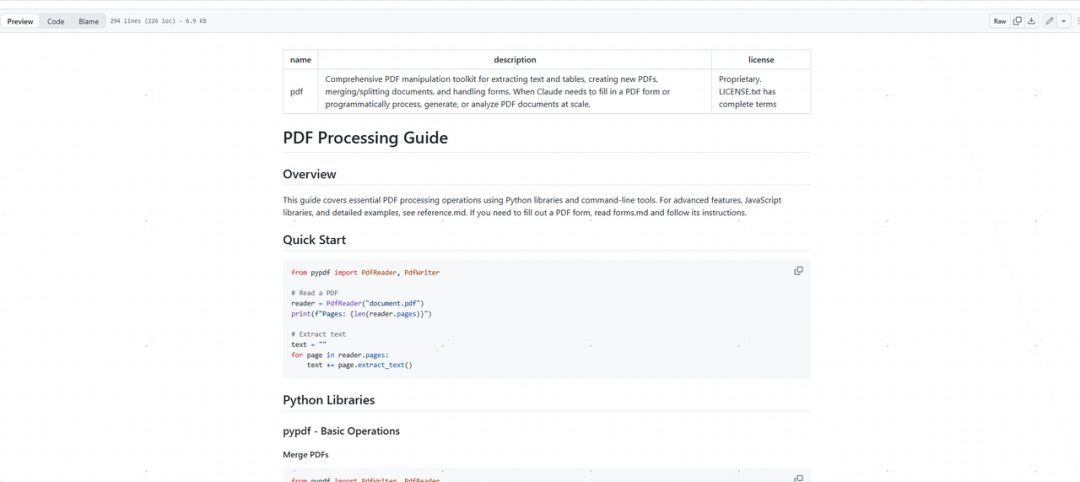
Task: Click the 'from pypdf import PdfReader, PdfWriter' line
Action: 365,273
